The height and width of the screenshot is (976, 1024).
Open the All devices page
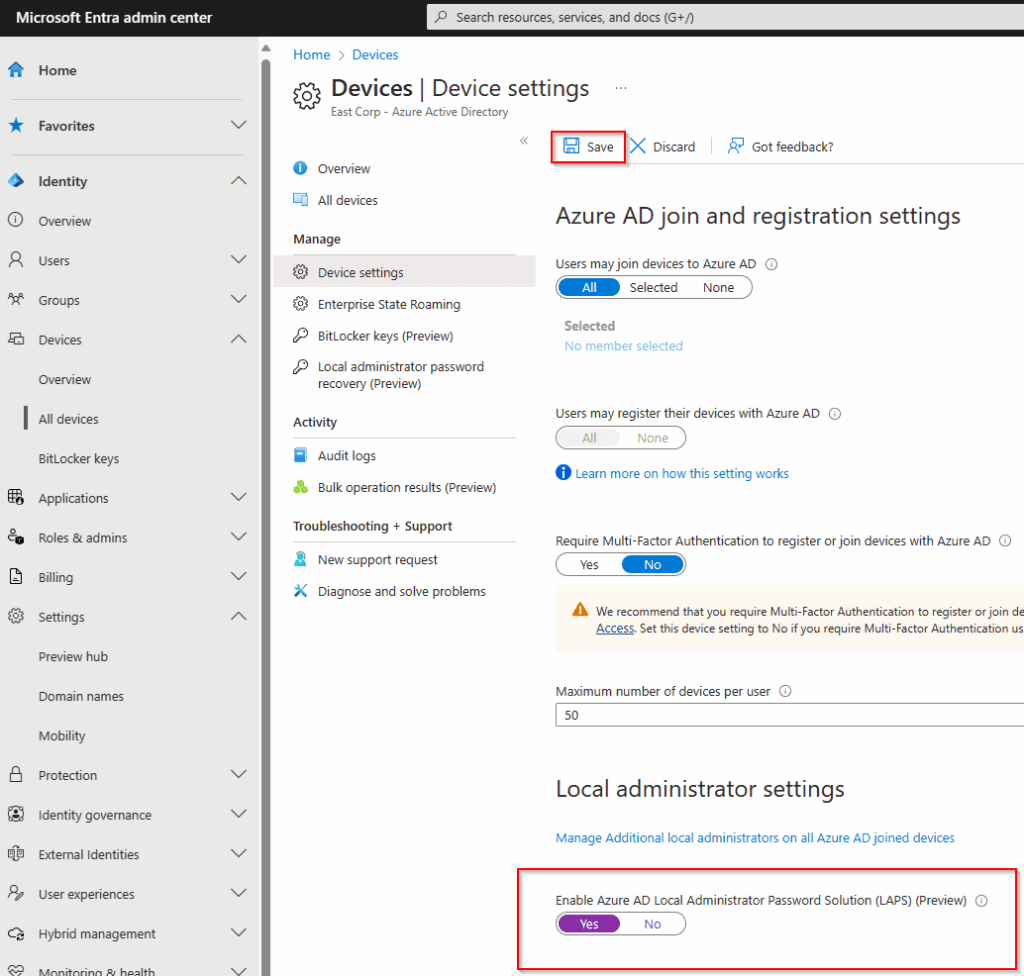(x=347, y=200)
